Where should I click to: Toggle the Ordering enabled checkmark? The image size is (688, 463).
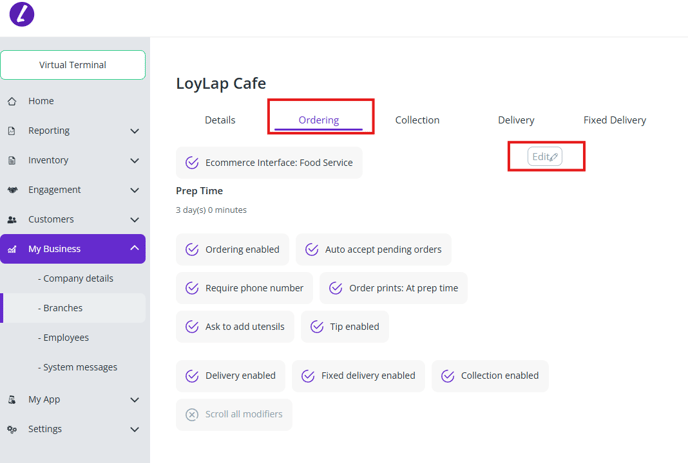(192, 250)
